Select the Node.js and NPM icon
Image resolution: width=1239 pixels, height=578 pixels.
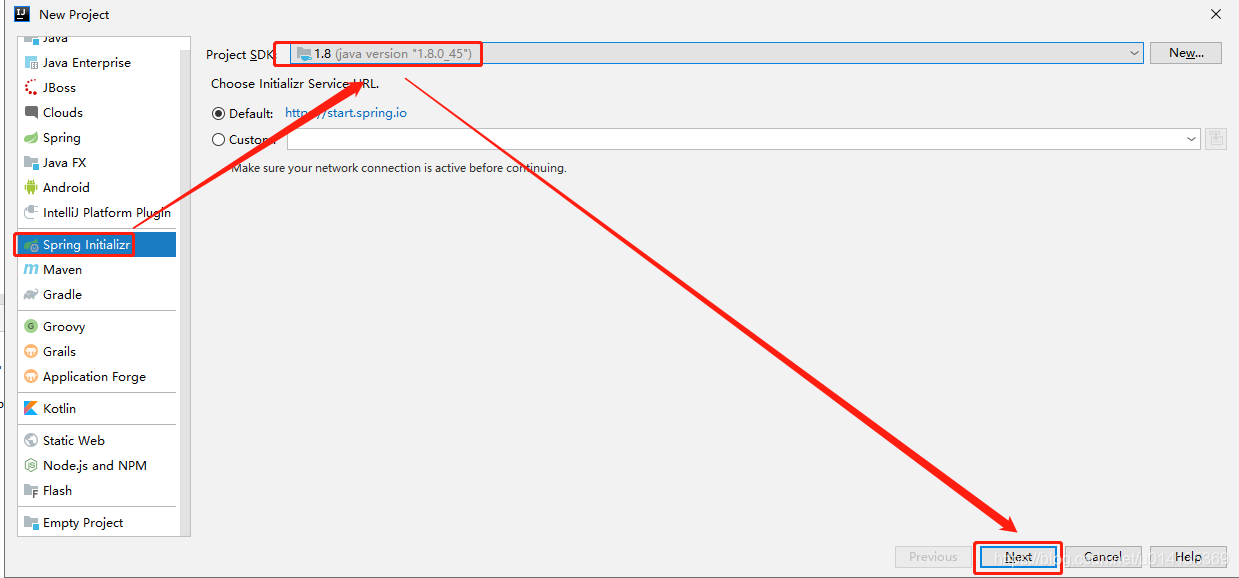tap(31, 465)
